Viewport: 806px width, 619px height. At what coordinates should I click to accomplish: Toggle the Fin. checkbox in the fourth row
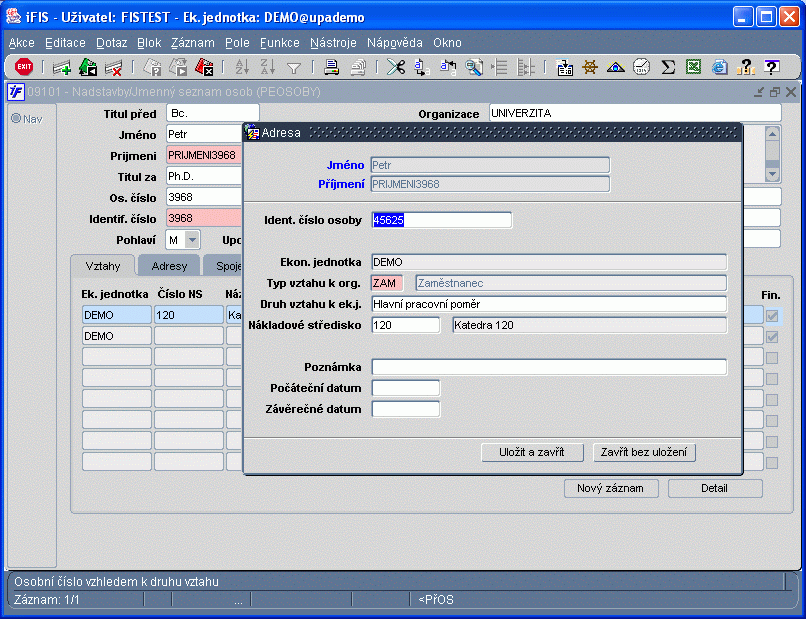772,379
